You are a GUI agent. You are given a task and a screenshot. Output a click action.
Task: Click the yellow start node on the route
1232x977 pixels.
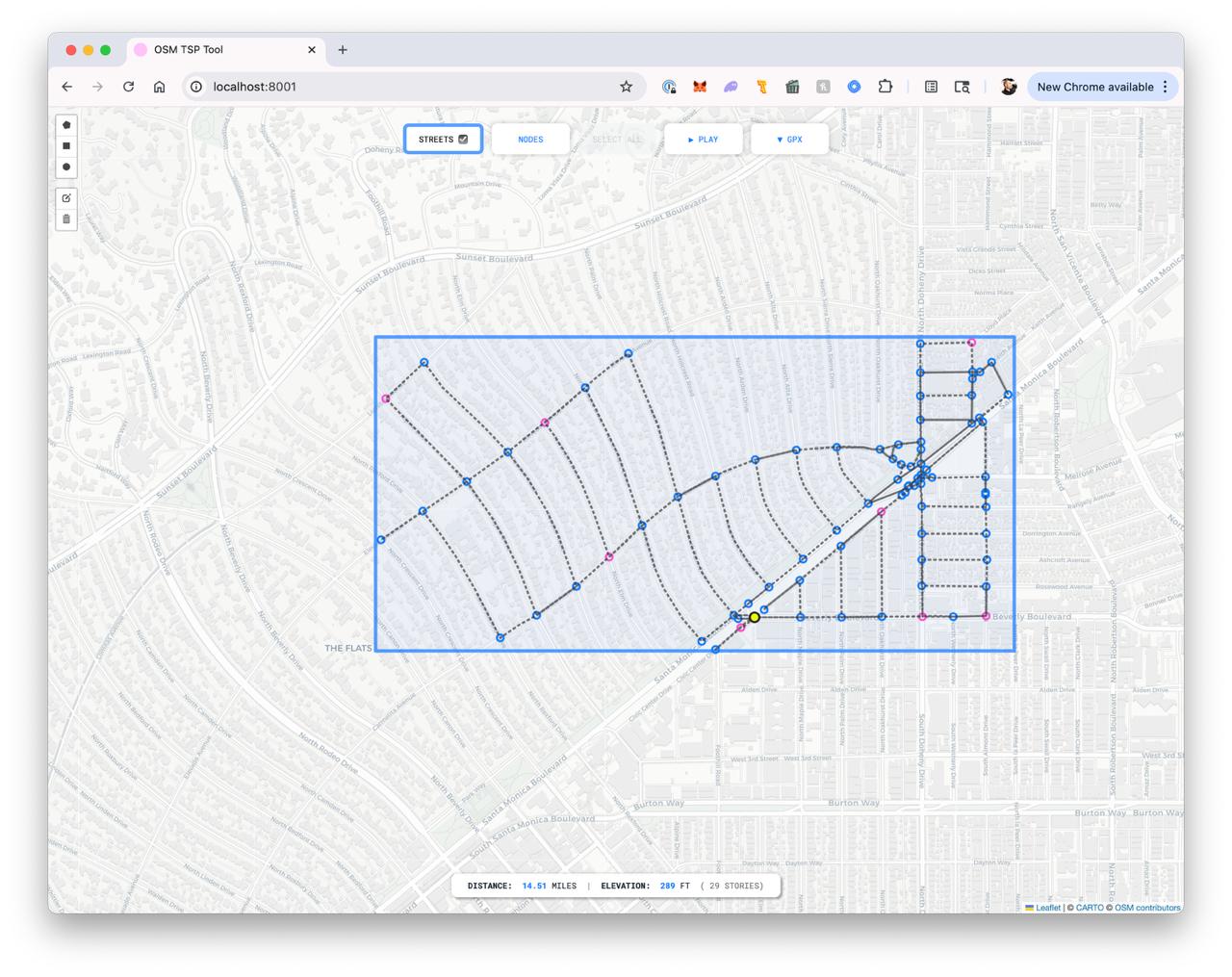[755, 617]
